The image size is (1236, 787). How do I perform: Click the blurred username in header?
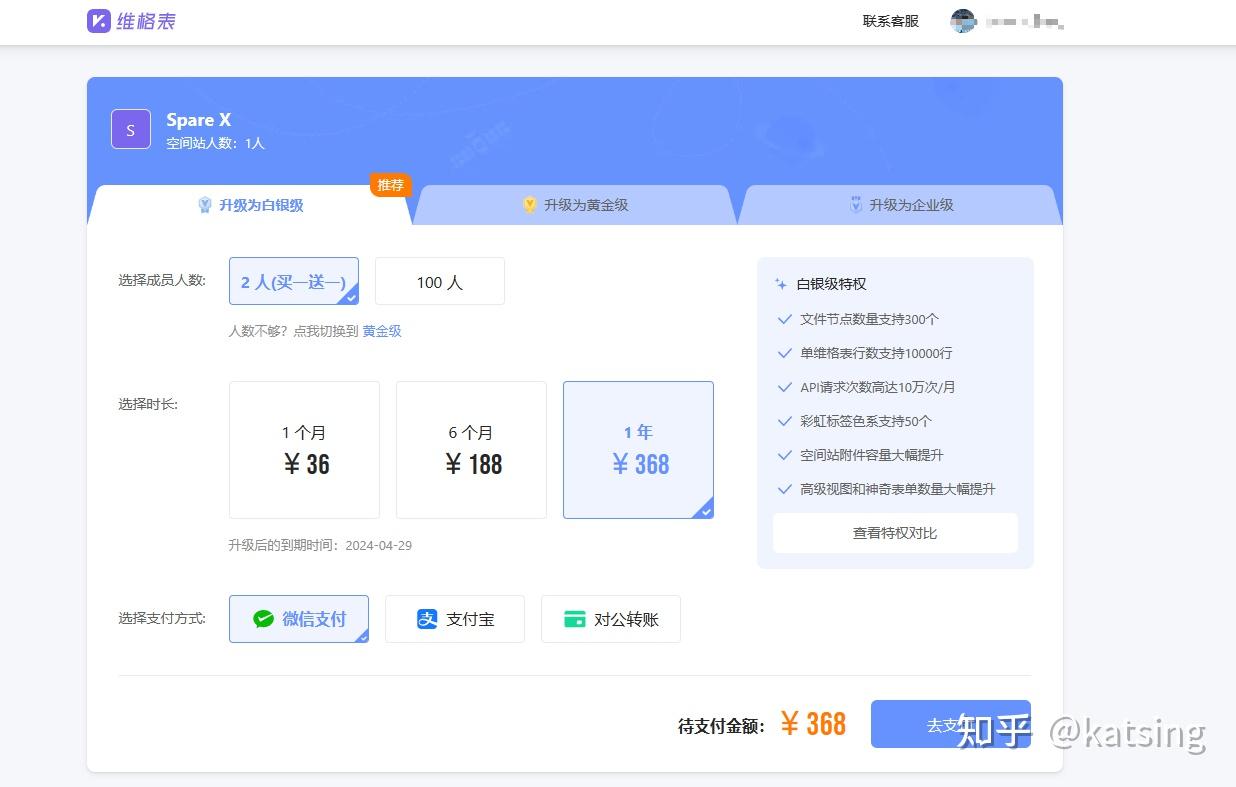tap(1025, 21)
